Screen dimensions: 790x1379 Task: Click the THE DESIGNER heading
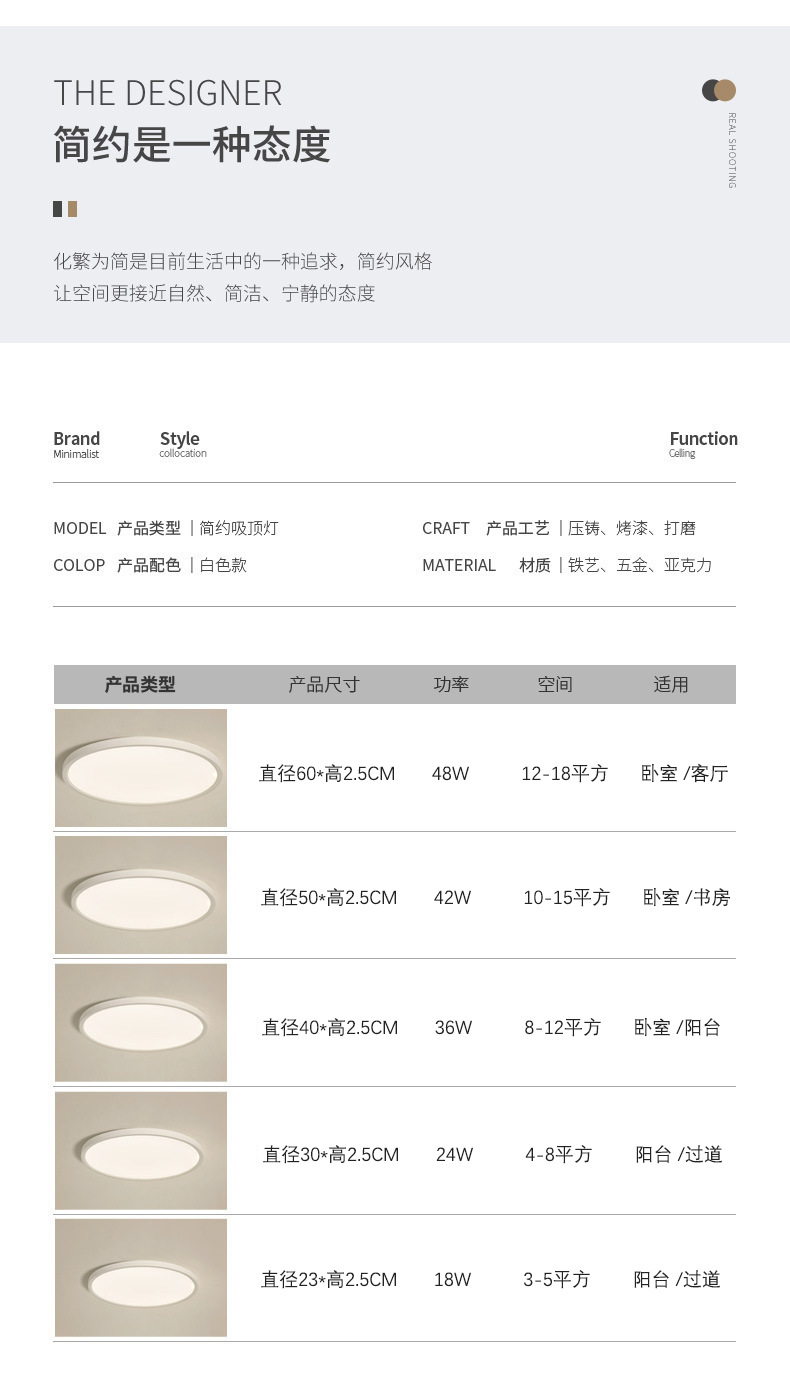tap(168, 93)
